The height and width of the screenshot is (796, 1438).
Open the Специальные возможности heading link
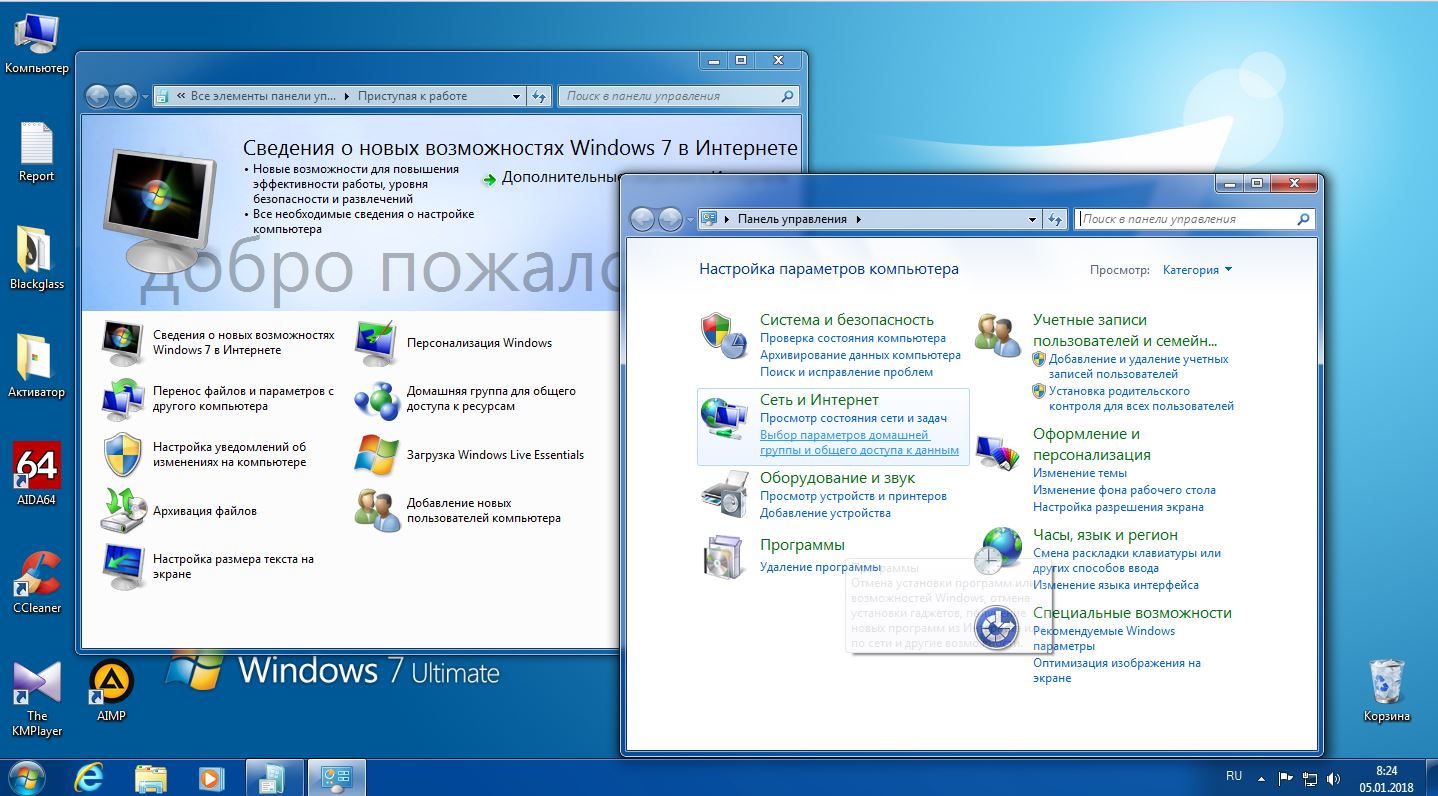click(1132, 613)
